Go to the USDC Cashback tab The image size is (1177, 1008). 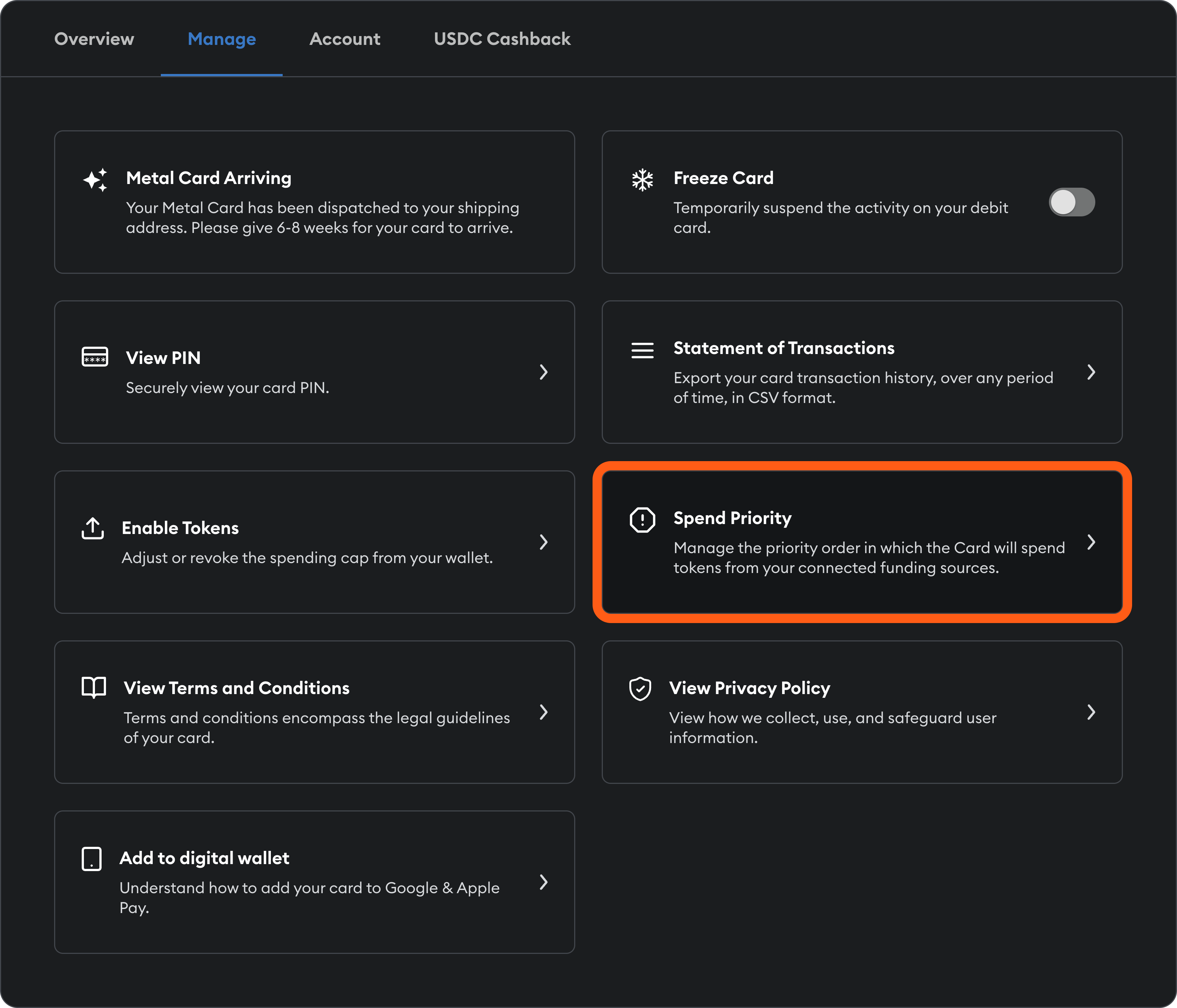[x=502, y=39]
